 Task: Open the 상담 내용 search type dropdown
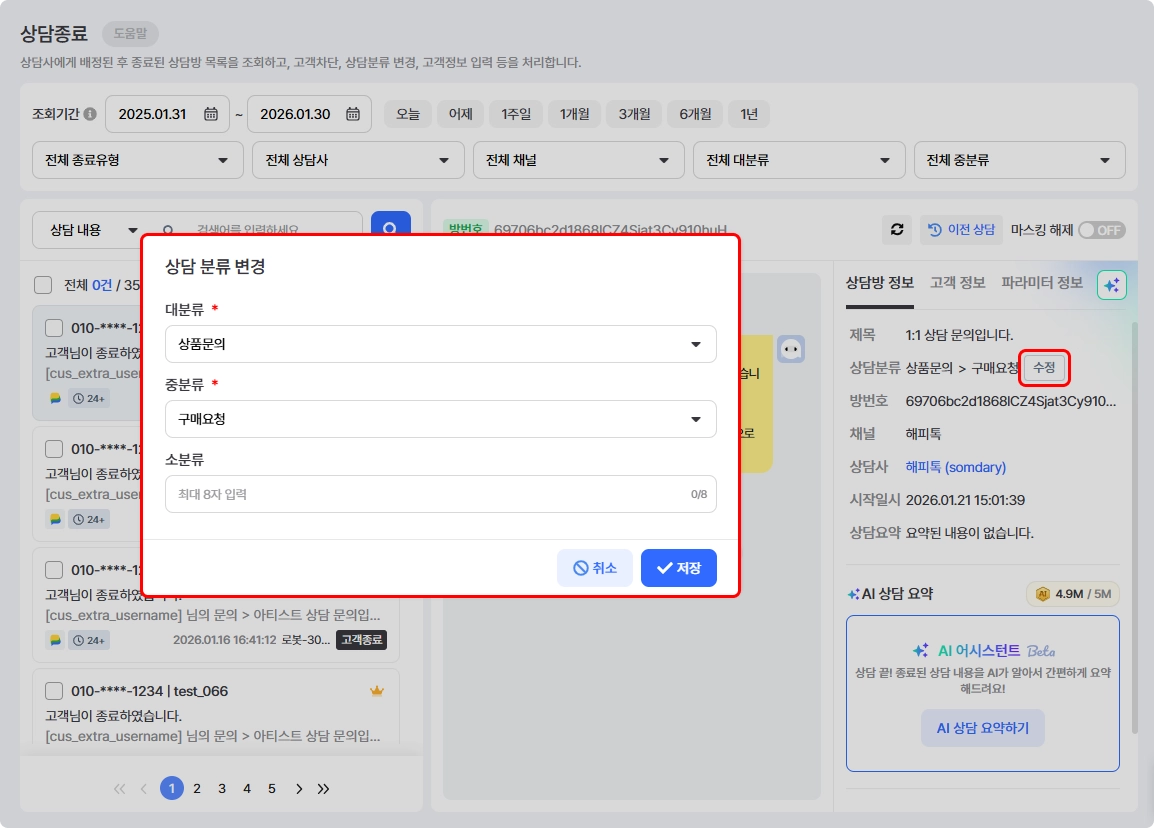(x=93, y=230)
